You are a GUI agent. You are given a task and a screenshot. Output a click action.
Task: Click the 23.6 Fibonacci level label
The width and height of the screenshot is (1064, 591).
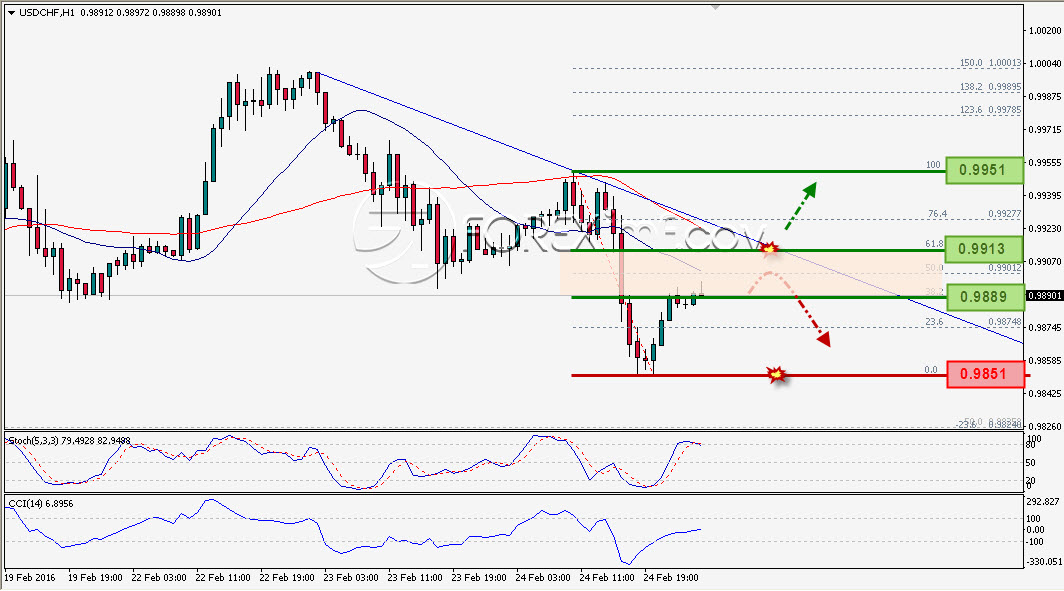pos(934,322)
